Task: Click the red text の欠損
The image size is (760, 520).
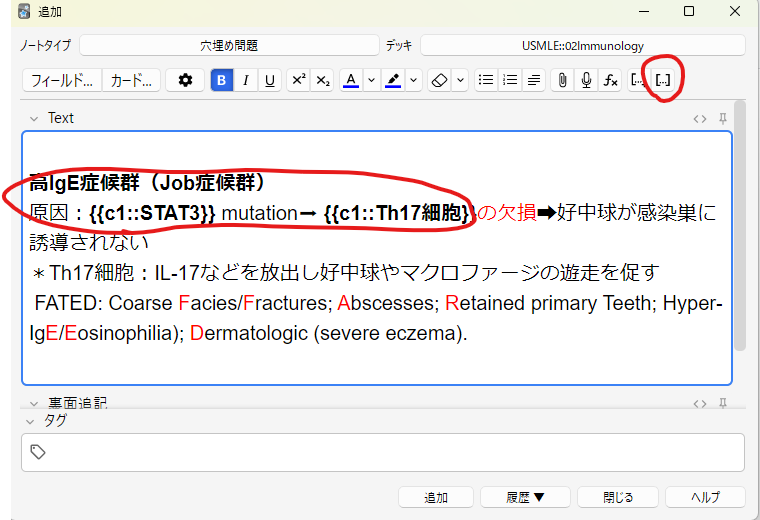Action: click(507, 213)
